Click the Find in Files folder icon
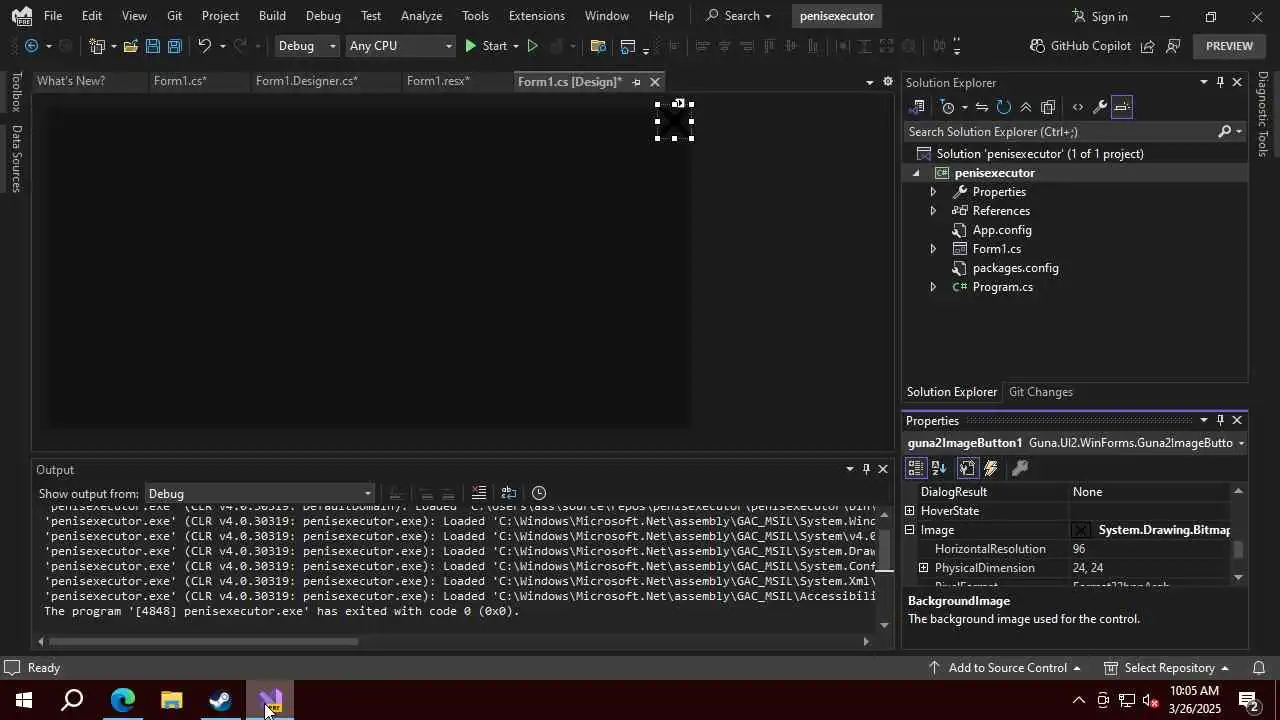This screenshot has height=720, width=1280. (x=598, y=46)
